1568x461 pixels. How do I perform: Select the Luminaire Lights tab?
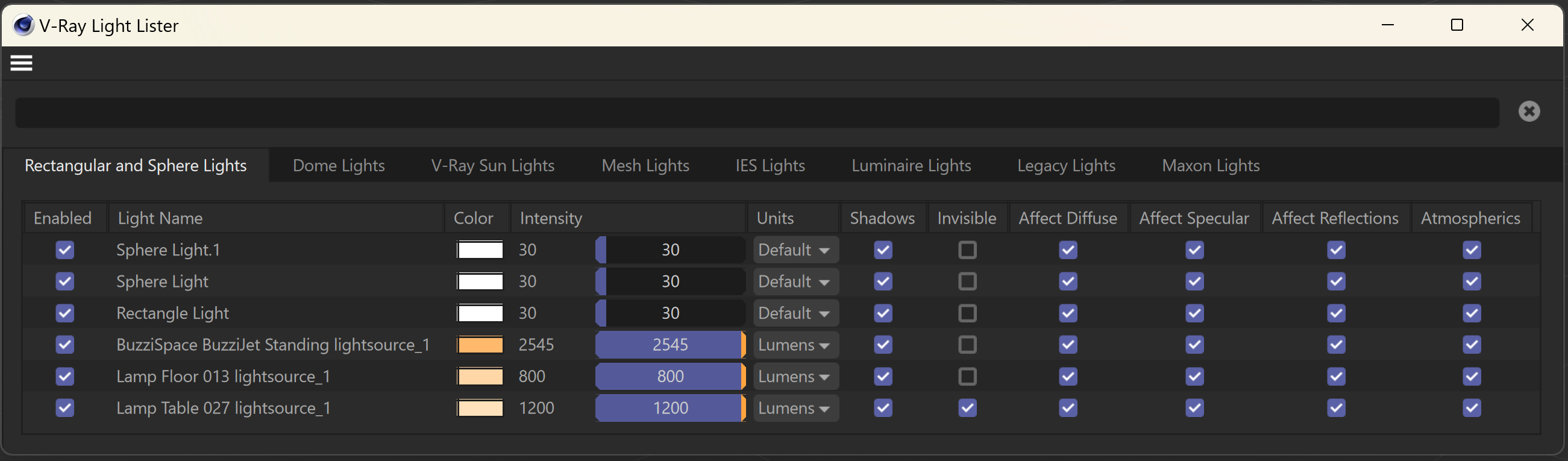tap(911, 166)
